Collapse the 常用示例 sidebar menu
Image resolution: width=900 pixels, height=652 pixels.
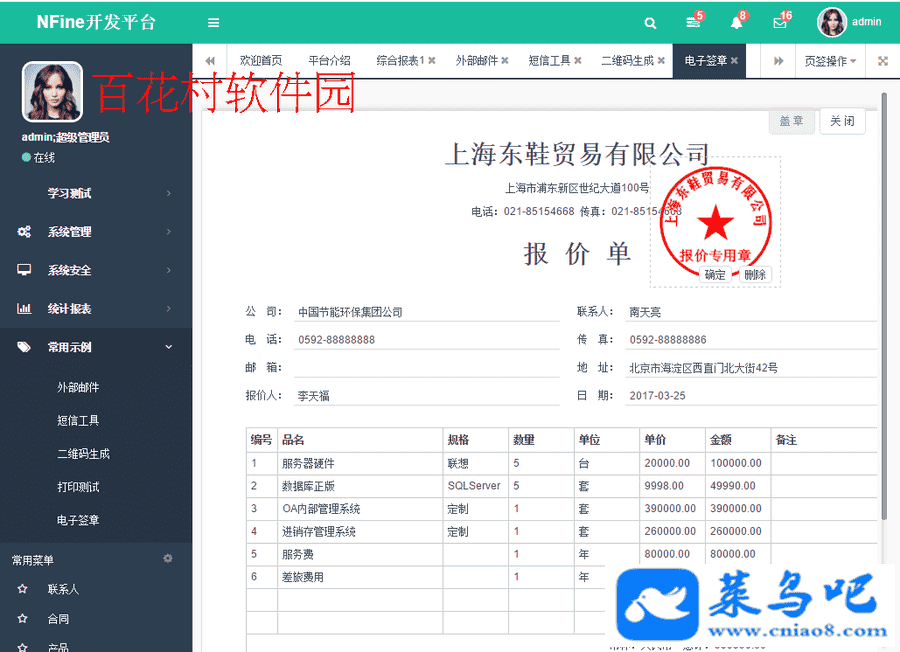[95, 347]
